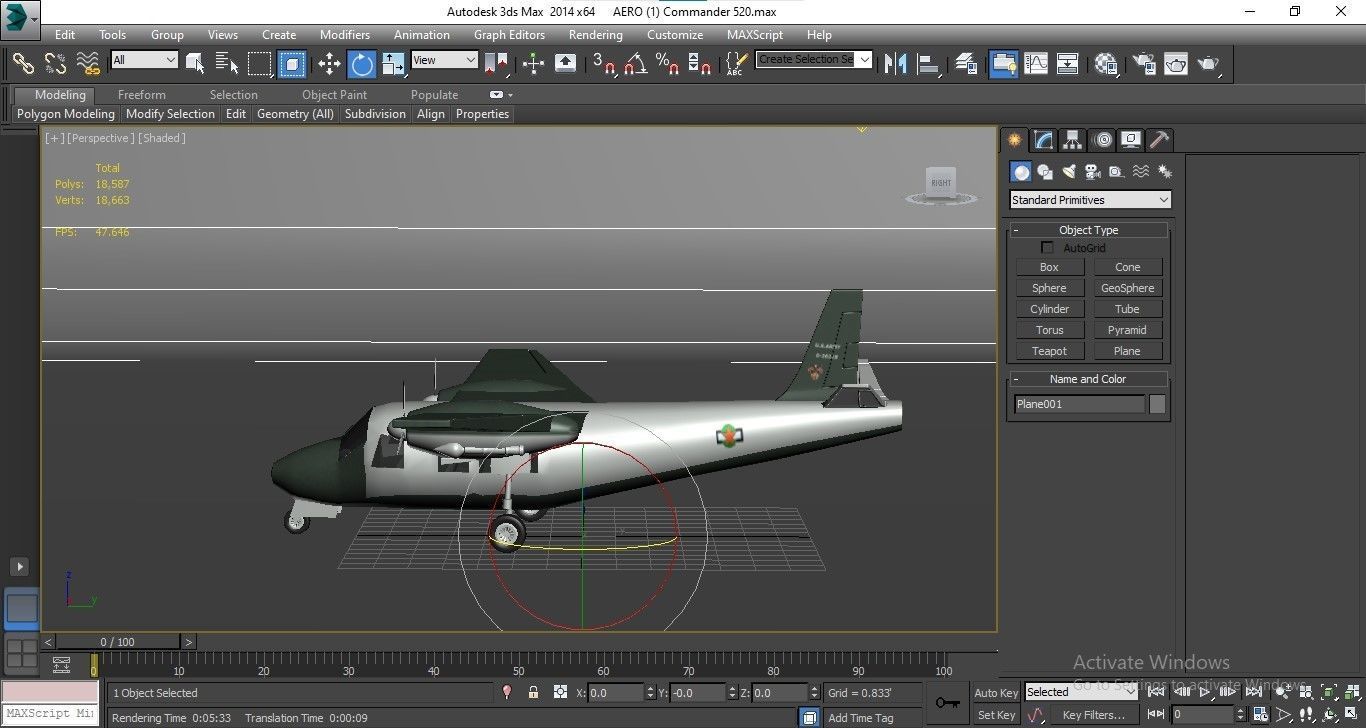This screenshot has height=728, width=1366.
Task: Click the X coordinate input field
Action: coord(616,693)
